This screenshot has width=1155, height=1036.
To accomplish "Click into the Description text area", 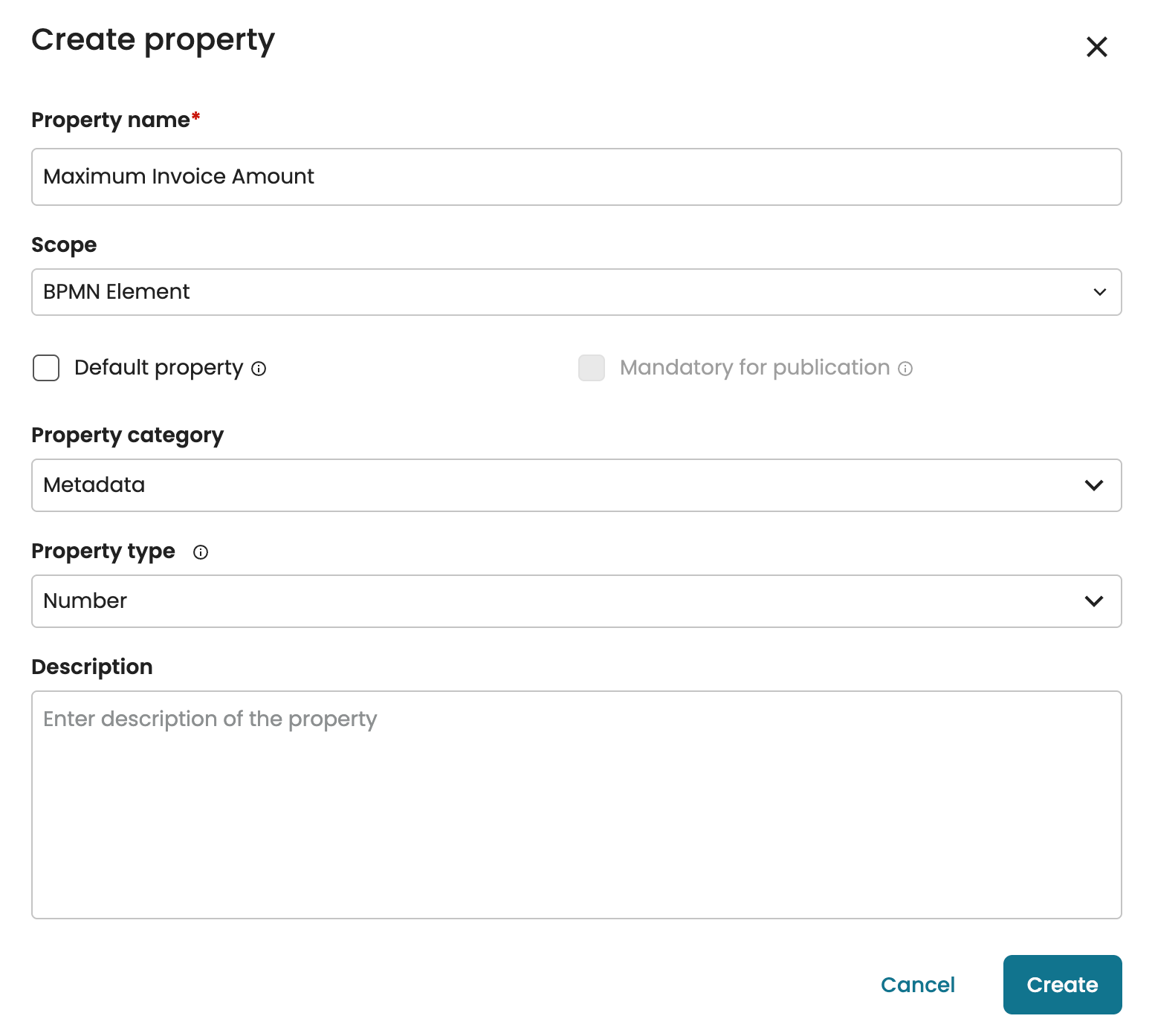I will click(576, 805).
